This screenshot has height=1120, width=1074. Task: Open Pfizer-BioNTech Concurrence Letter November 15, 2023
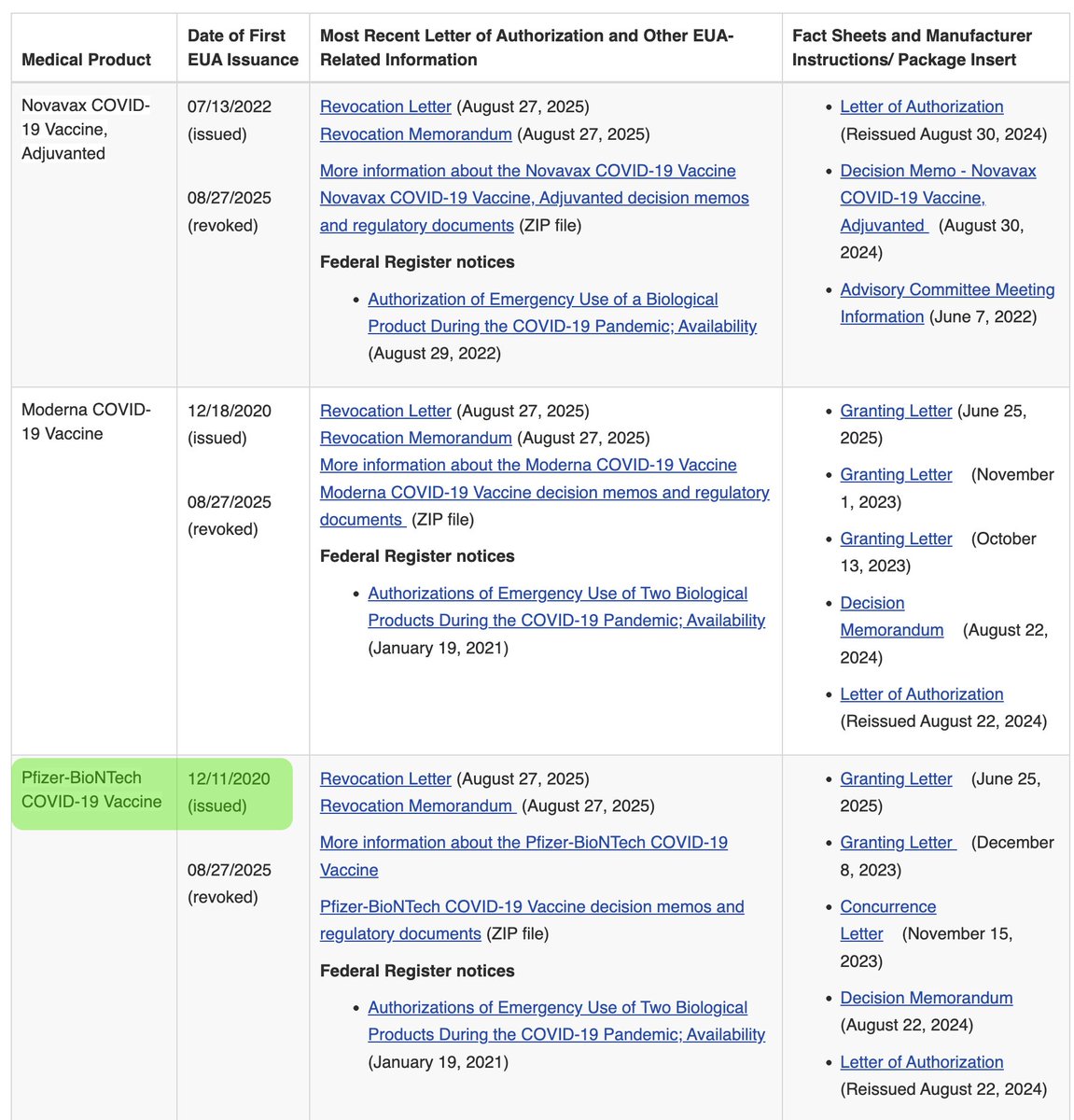[887, 920]
